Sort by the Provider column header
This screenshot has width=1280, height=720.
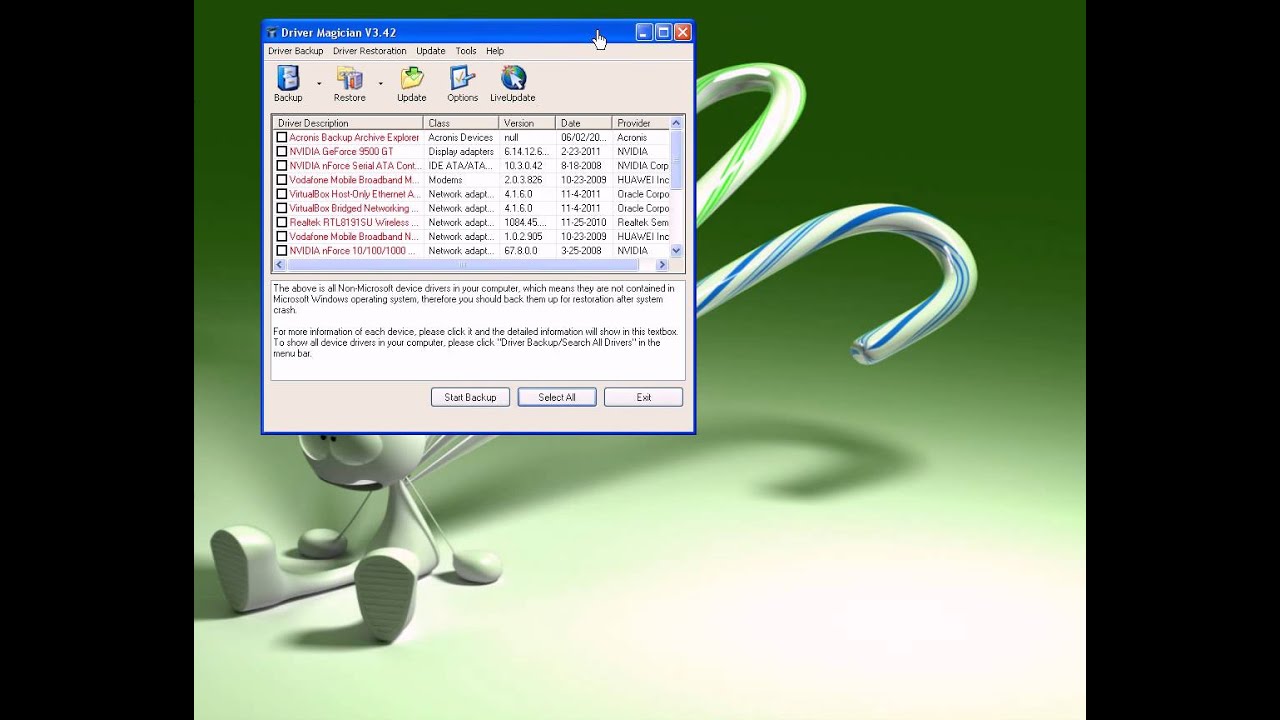click(x=641, y=123)
